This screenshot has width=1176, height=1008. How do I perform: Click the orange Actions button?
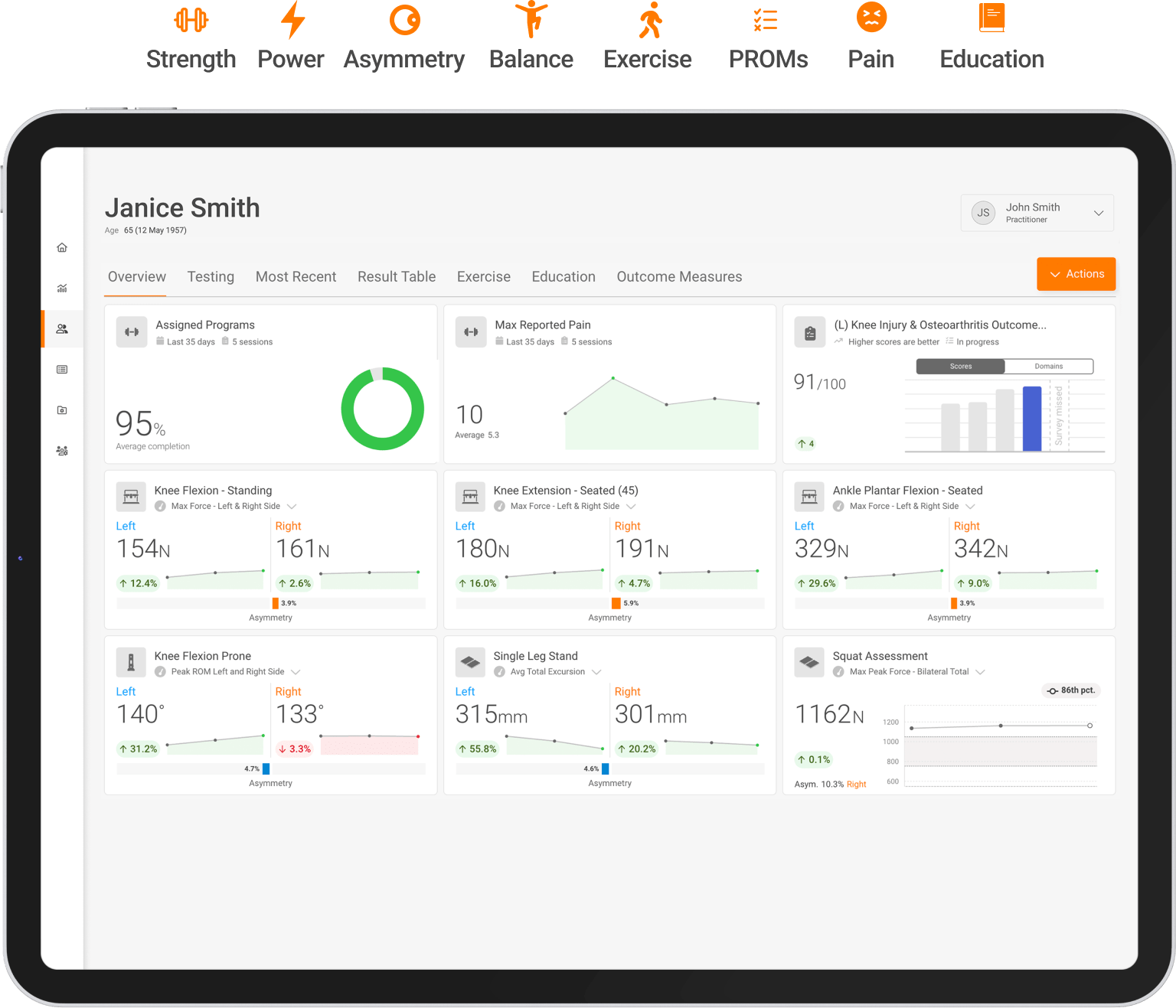pyautogui.click(x=1076, y=274)
